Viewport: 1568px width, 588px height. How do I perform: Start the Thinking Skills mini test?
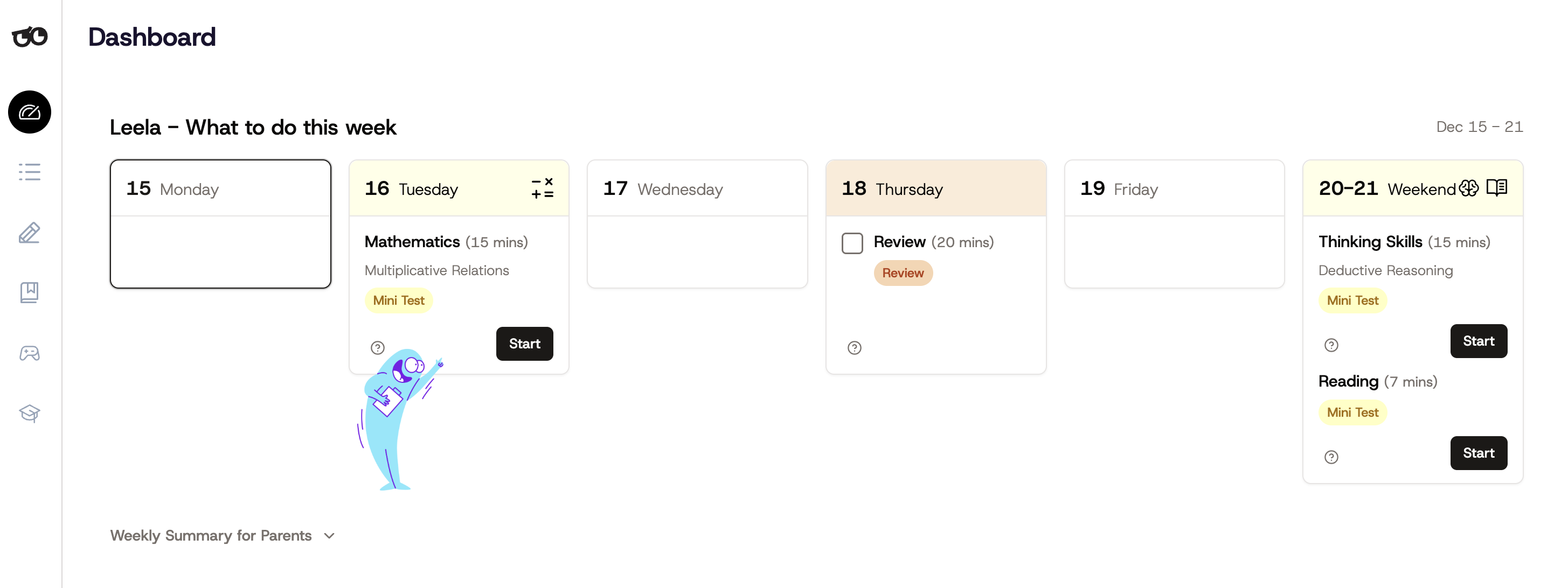(1479, 341)
